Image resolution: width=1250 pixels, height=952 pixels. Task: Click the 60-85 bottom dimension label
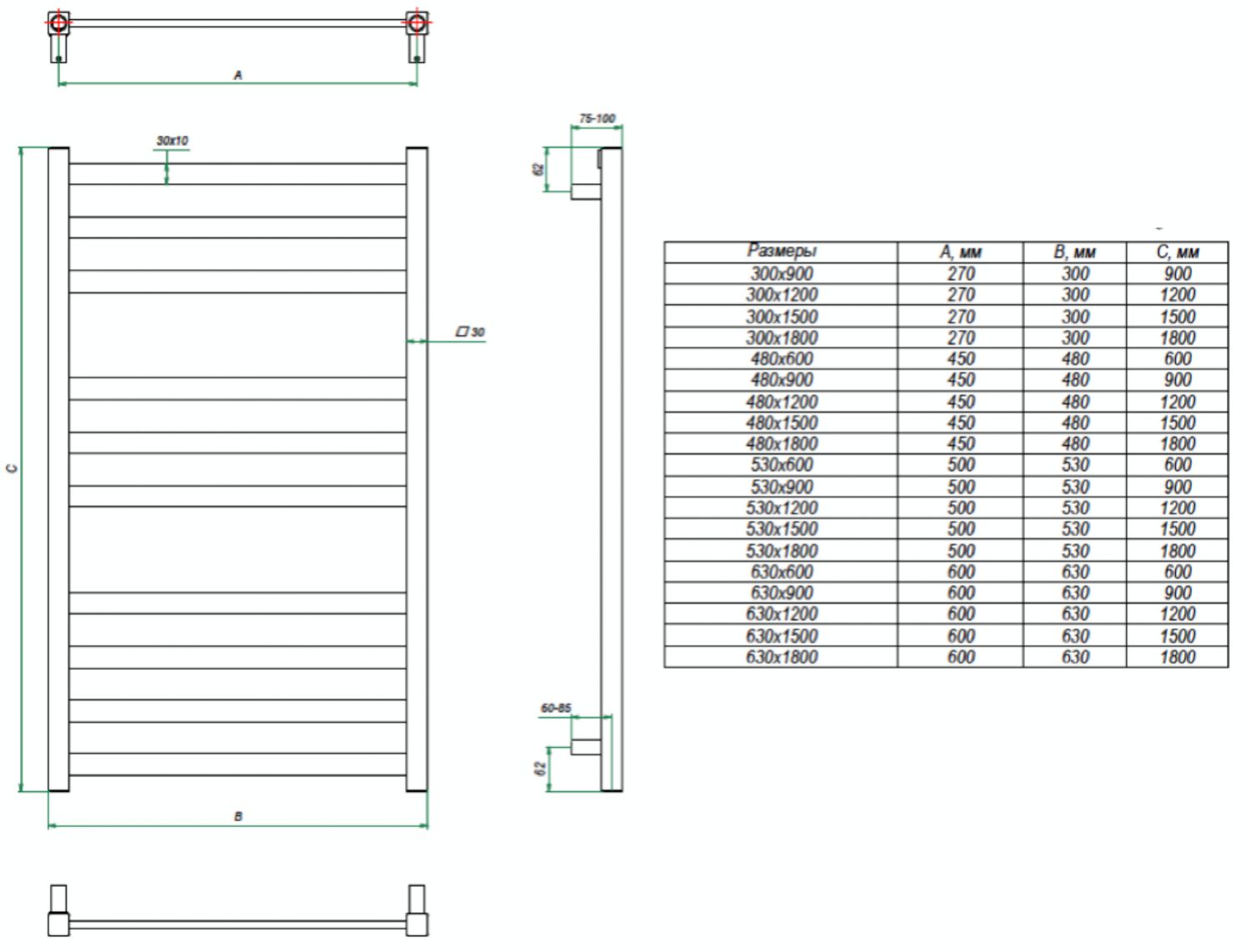pos(556,708)
